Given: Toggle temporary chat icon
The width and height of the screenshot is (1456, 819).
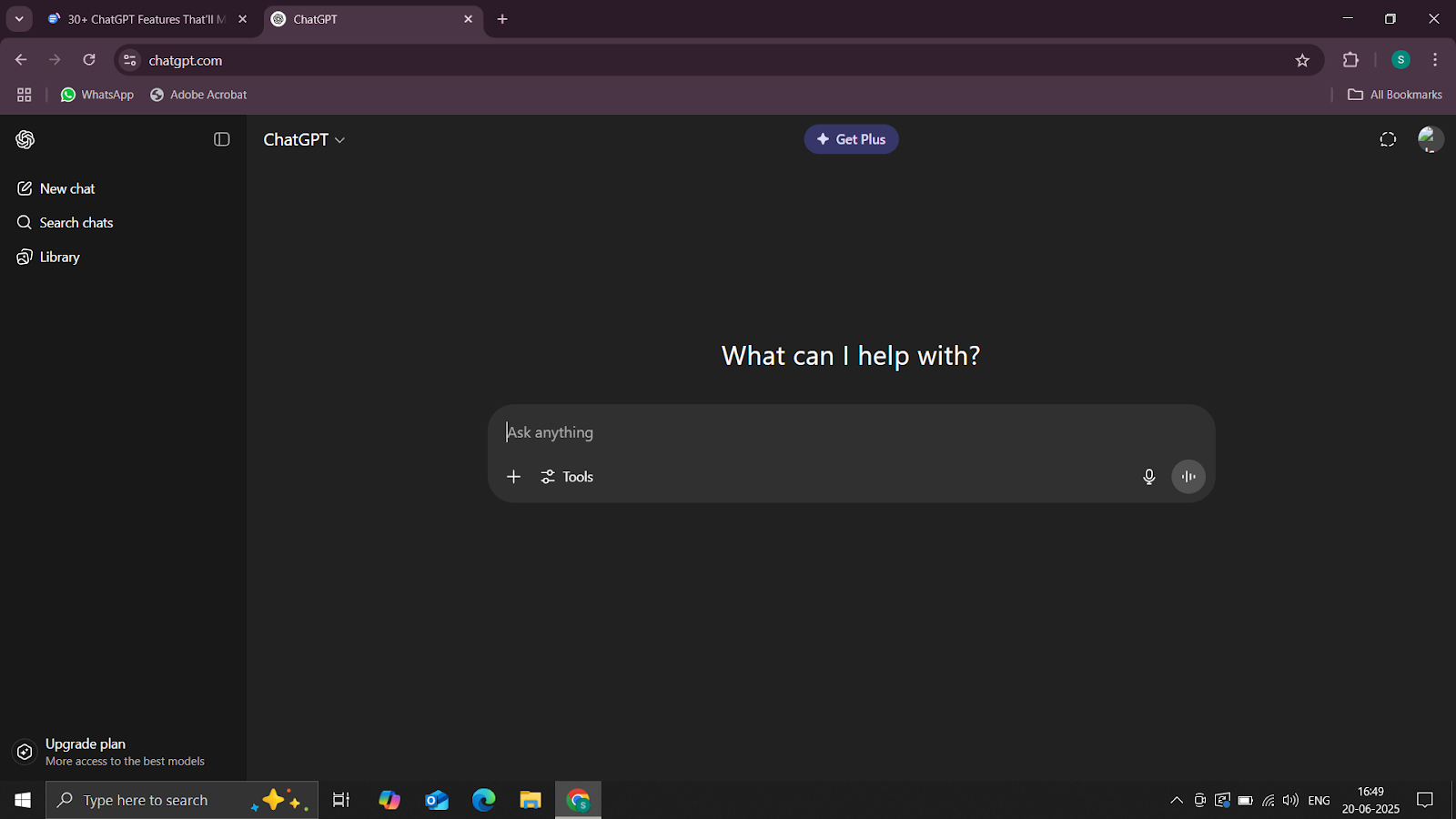Looking at the screenshot, I should click(1388, 139).
